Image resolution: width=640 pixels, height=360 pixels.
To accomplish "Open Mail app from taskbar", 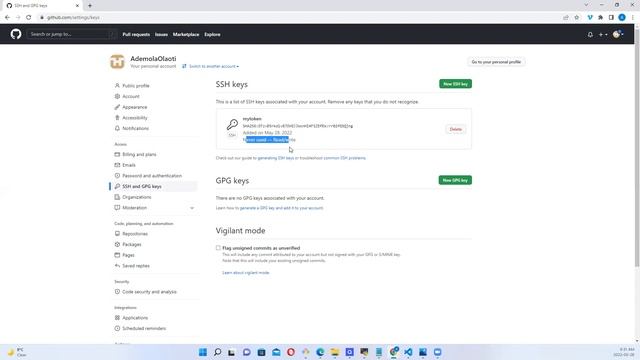I will click(x=276, y=352).
